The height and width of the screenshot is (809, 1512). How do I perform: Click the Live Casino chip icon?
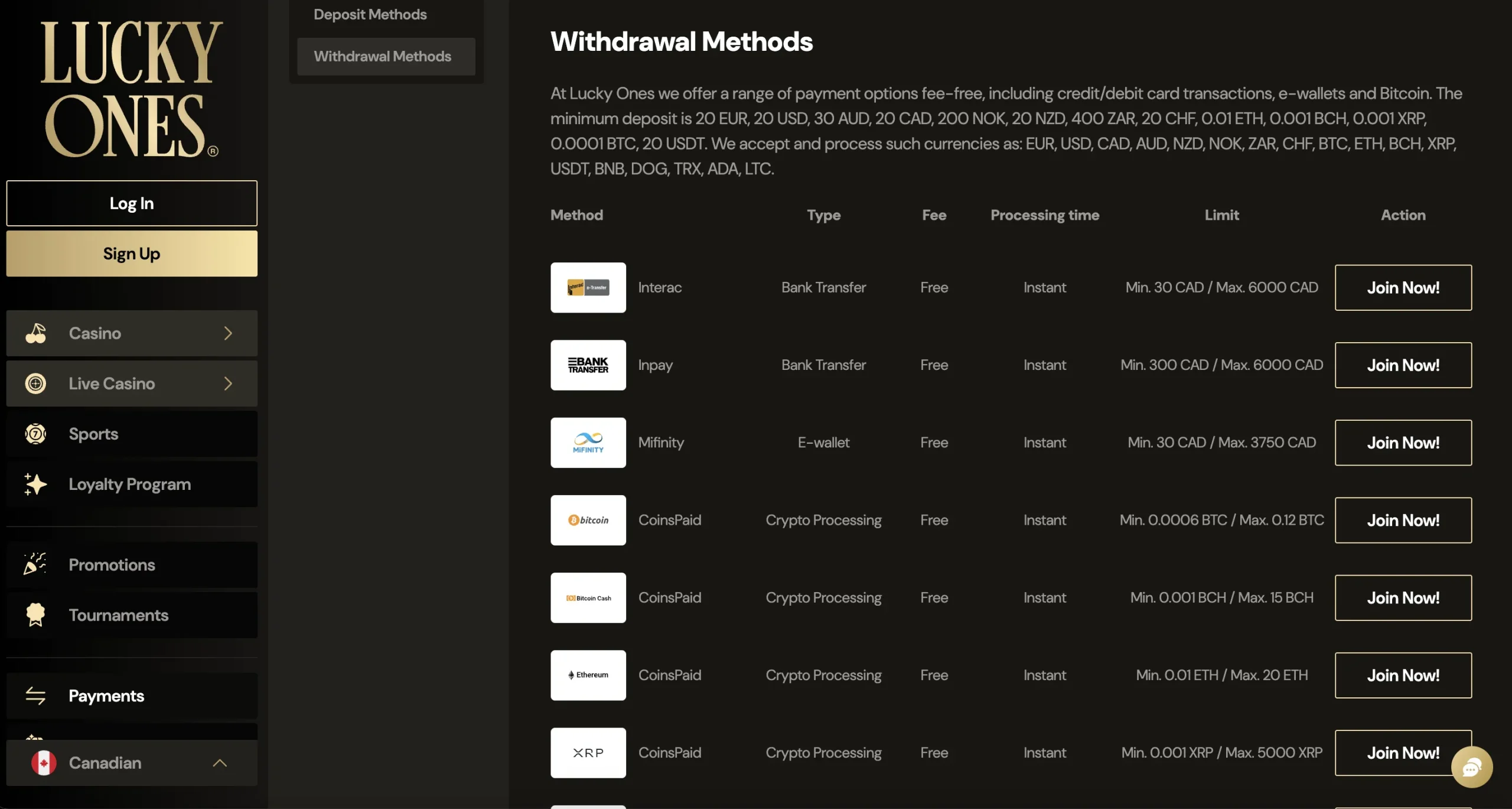point(35,384)
